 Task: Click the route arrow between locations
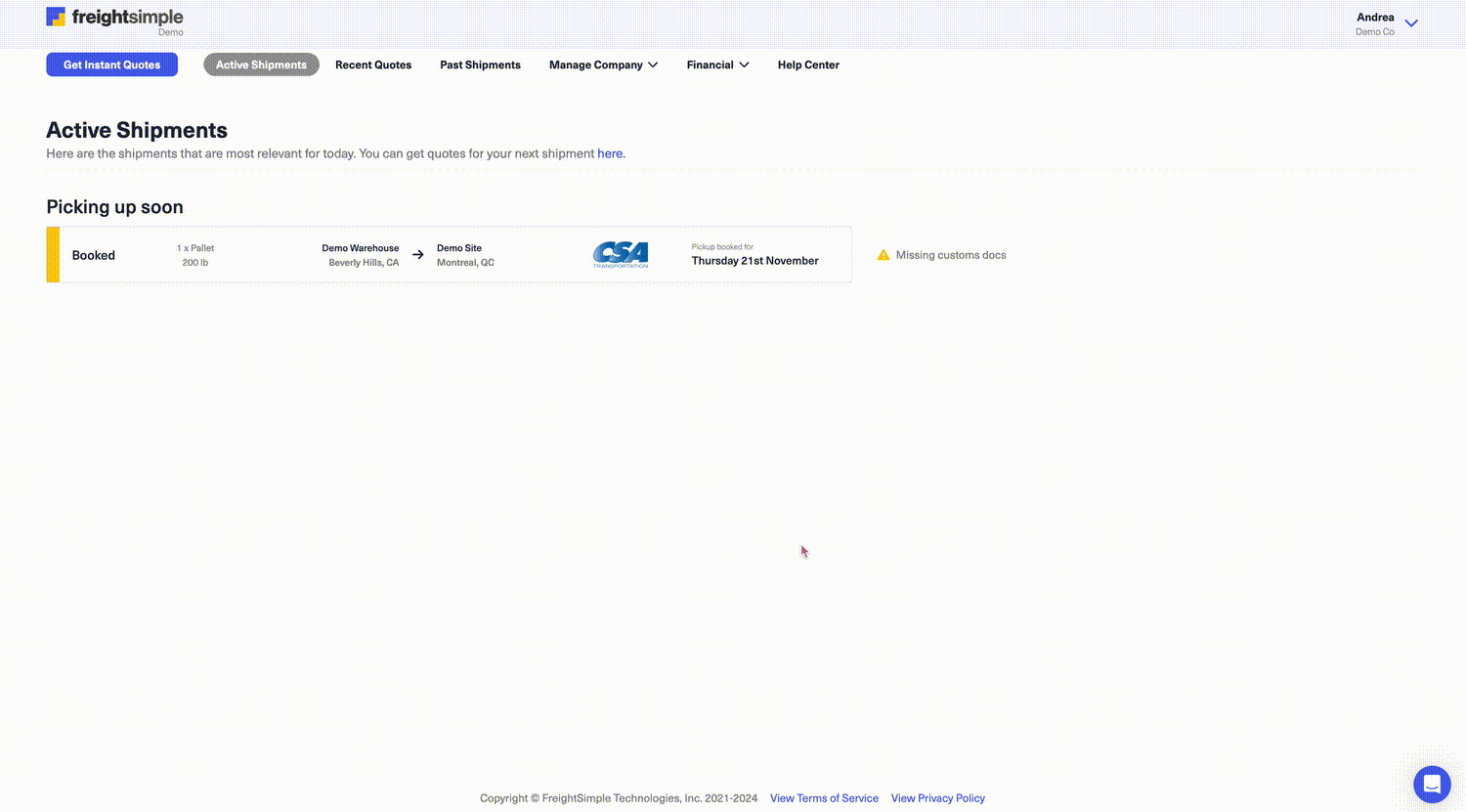418,255
